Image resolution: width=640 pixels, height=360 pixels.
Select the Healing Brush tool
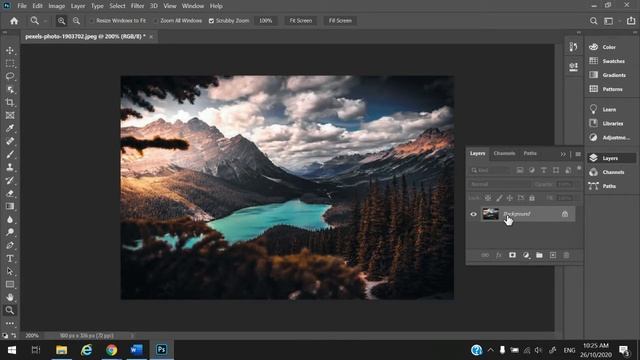(x=10, y=141)
